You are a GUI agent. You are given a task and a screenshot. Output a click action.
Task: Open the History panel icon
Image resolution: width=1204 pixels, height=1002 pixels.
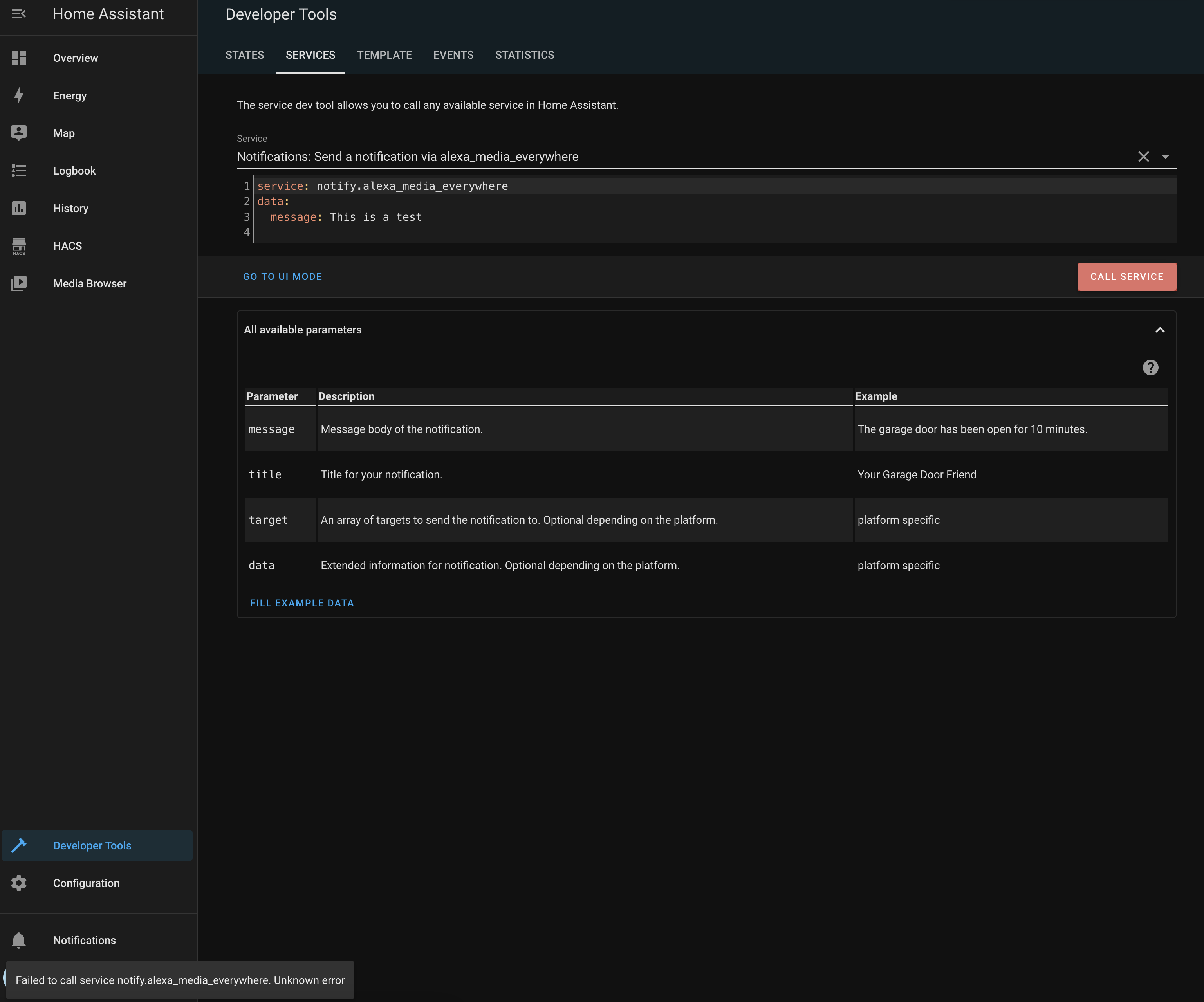[x=19, y=208]
